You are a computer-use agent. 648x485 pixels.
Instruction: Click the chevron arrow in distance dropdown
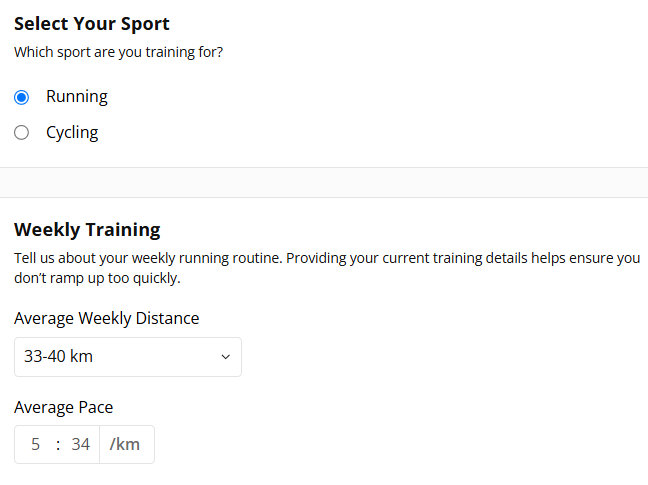pyautogui.click(x=225, y=356)
